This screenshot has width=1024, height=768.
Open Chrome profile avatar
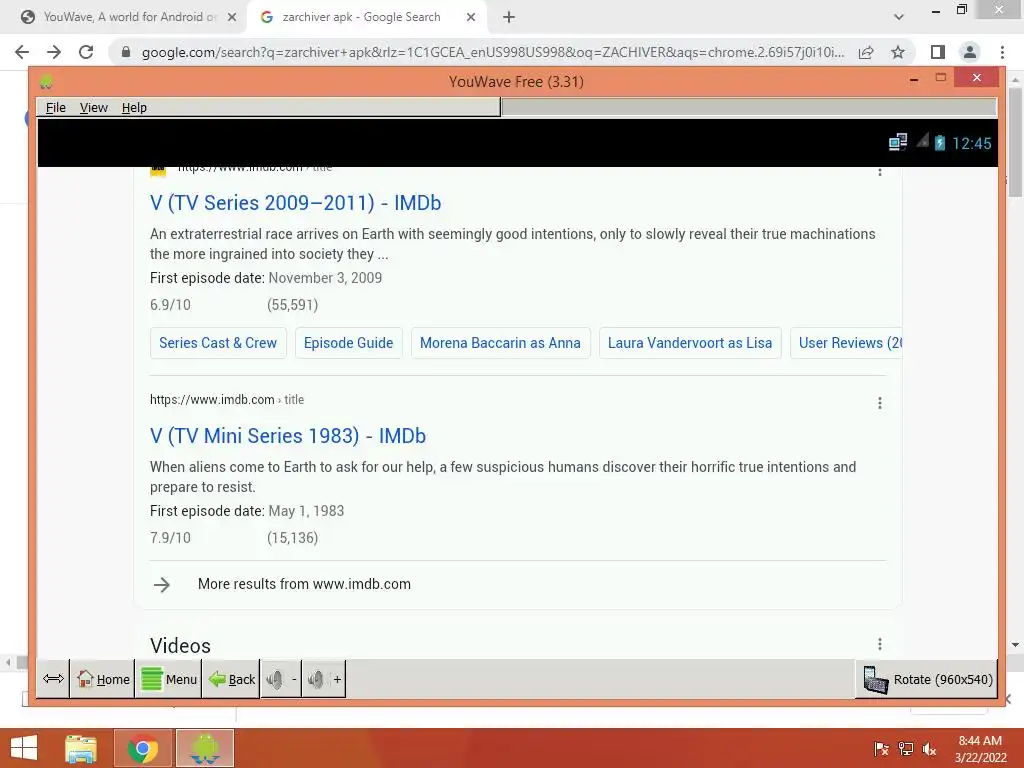coord(970,52)
